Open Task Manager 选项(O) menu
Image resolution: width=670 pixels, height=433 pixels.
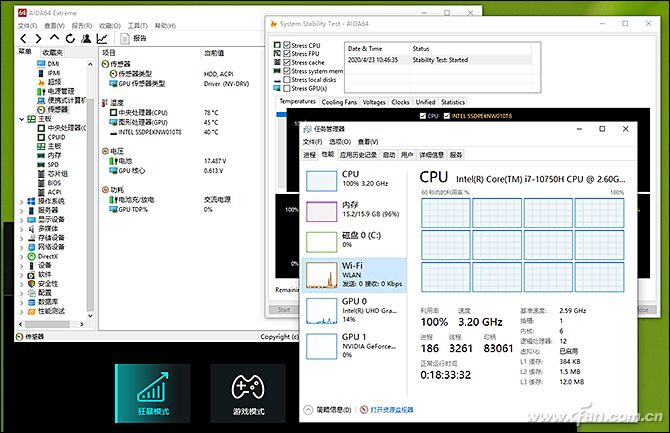click(340, 141)
